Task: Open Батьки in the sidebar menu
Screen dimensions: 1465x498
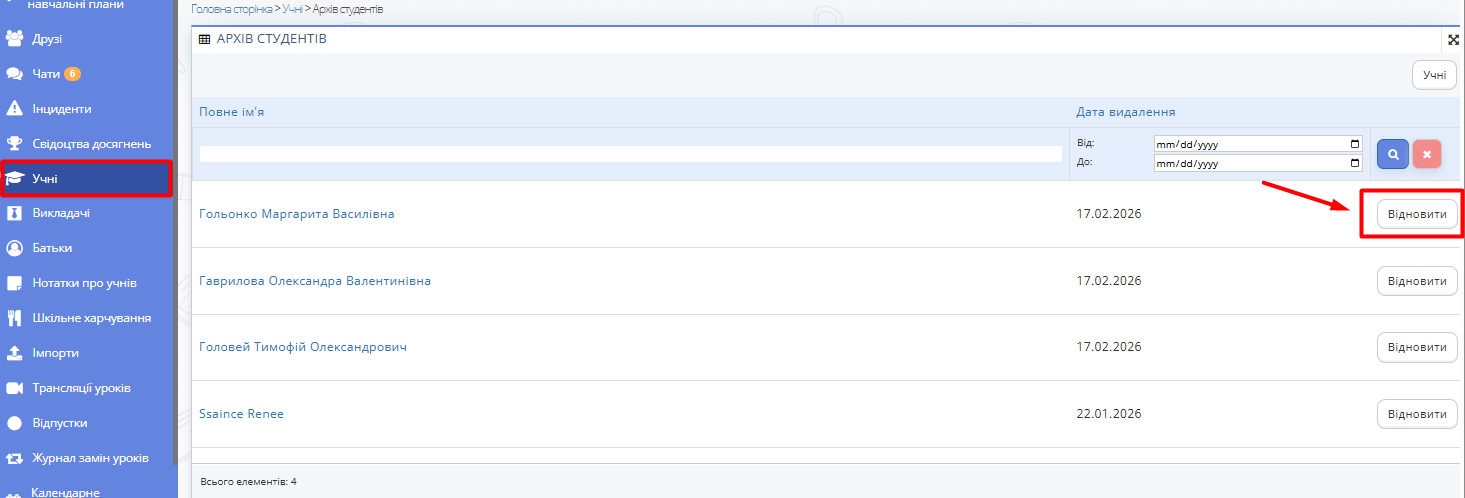Action: tap(52, 248)
